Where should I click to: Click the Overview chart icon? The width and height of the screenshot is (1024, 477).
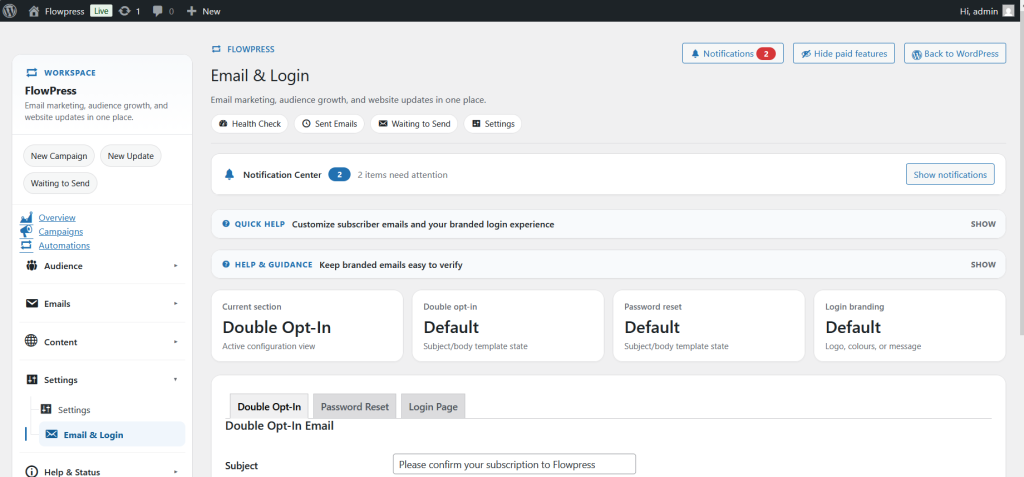[26, 218]
